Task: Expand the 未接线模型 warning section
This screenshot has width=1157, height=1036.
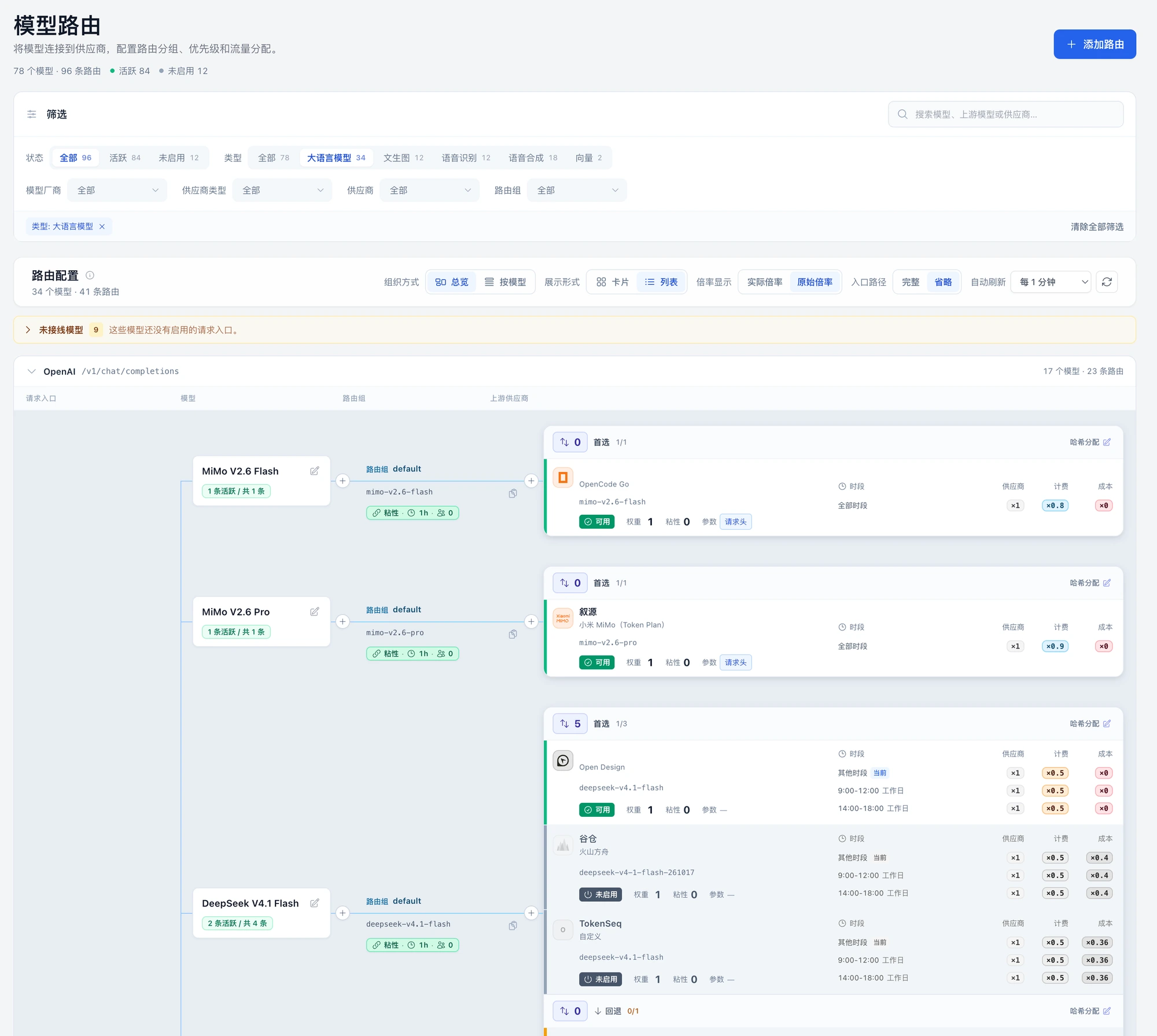Action: click(x=28, y=330)
